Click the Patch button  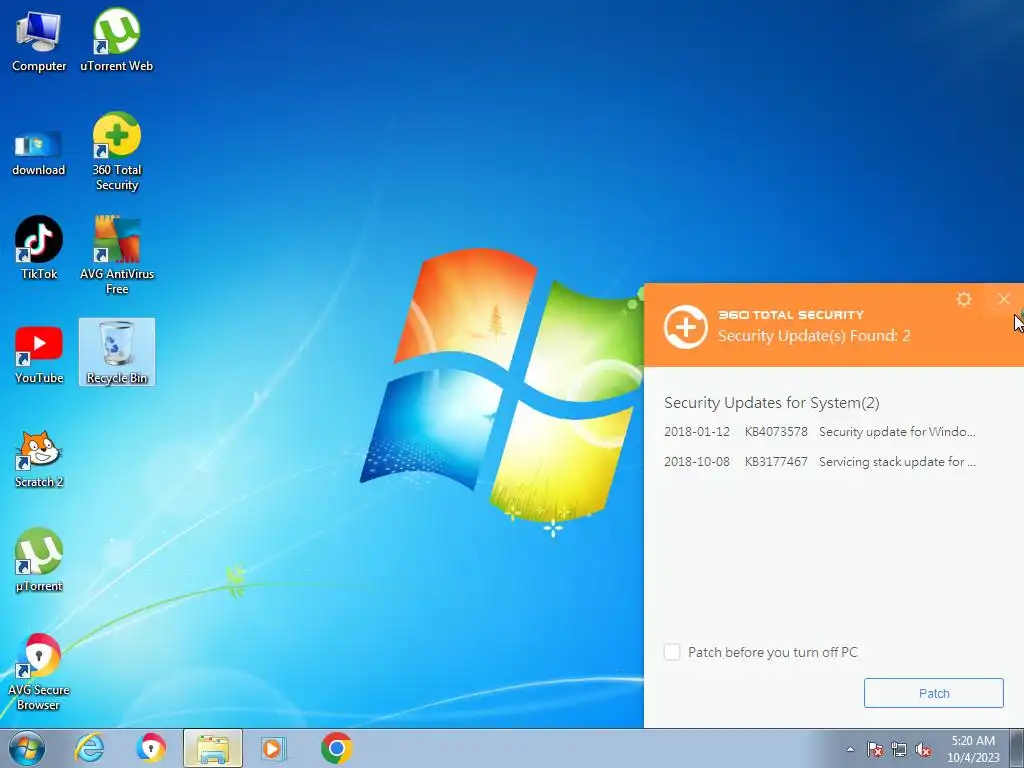coord(934,693)
